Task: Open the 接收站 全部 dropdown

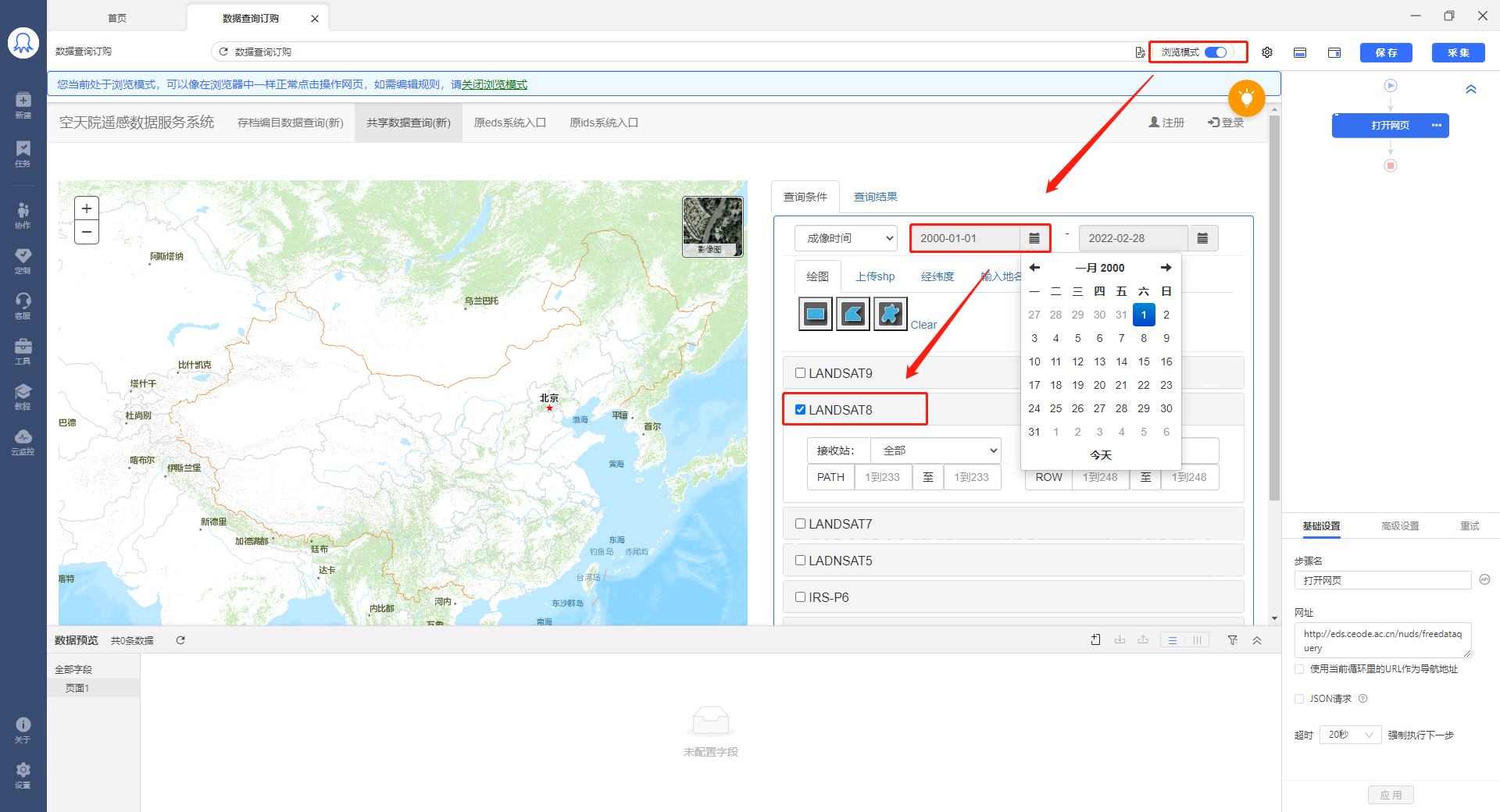Action: click(936, 451)
